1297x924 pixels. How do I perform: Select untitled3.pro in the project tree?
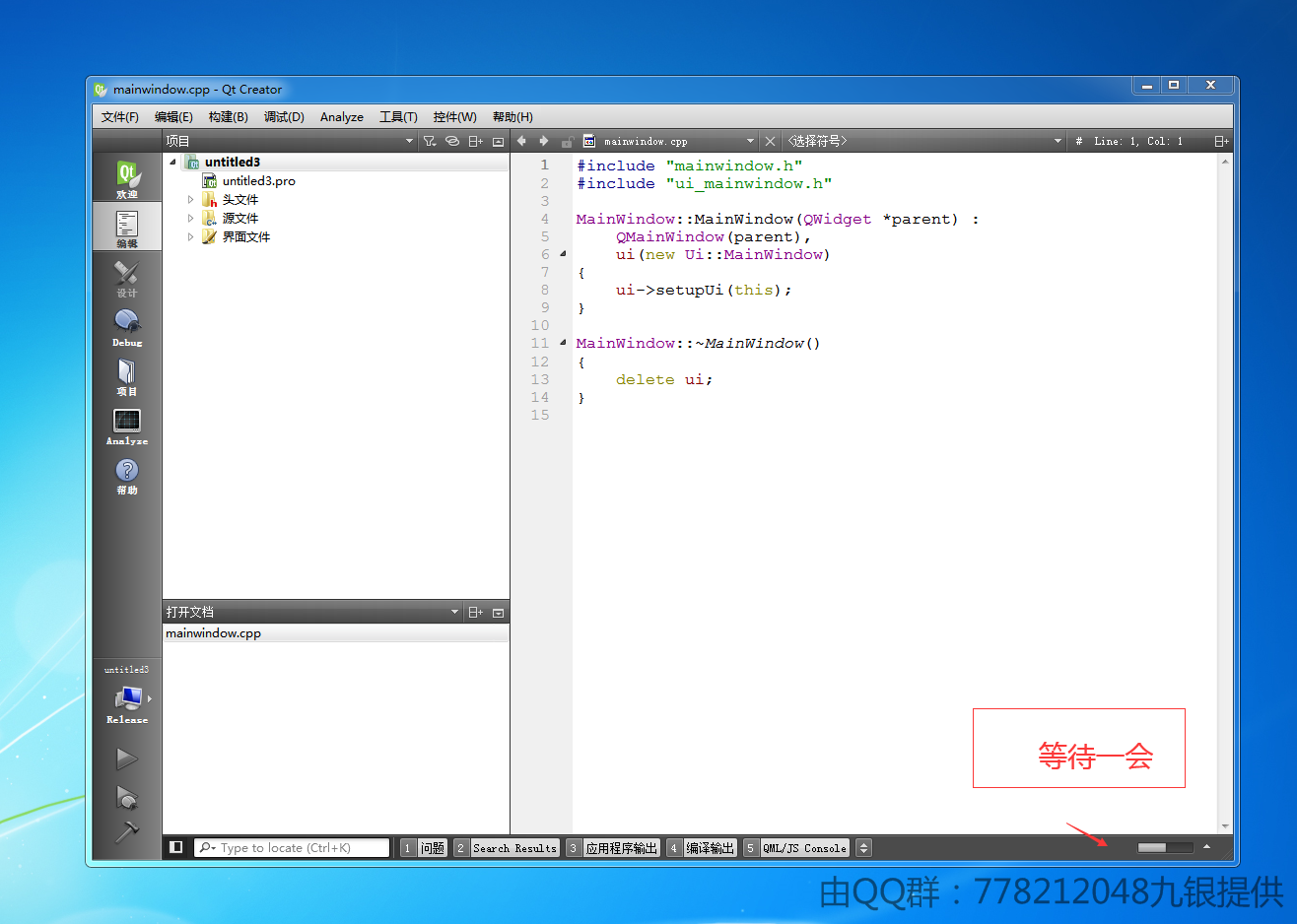[258, 180]
